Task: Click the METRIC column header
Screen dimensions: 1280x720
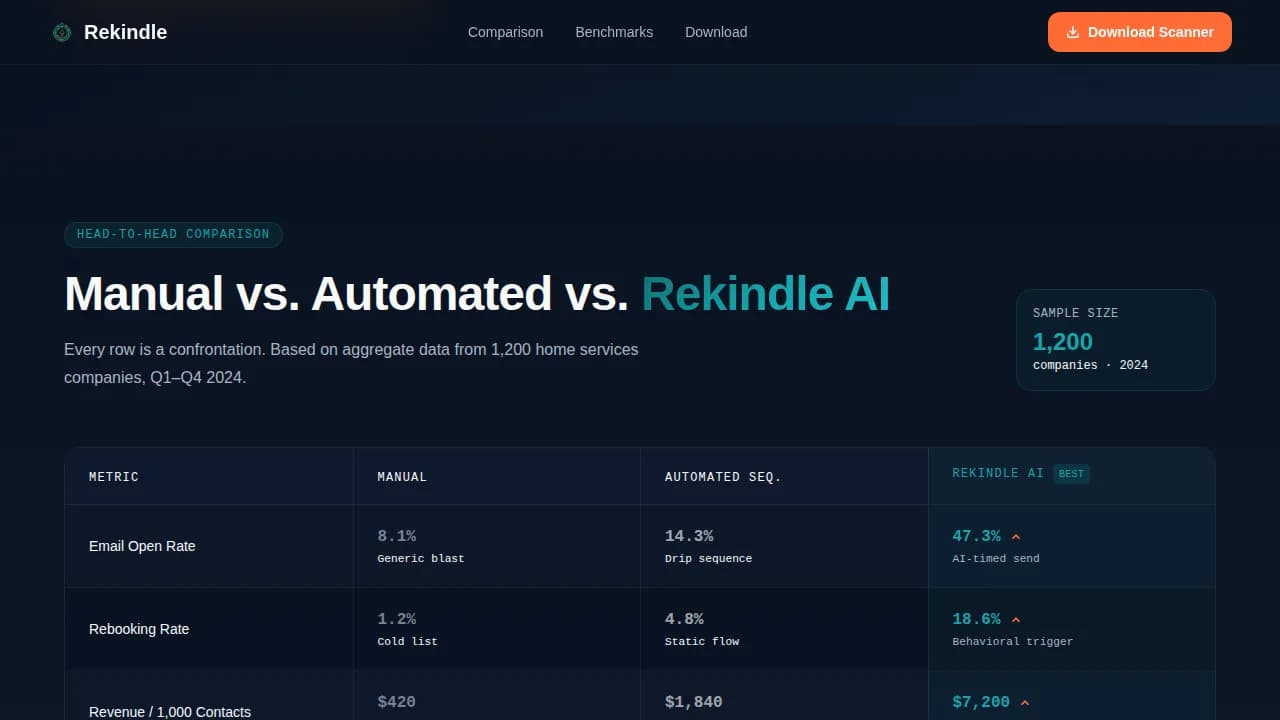Action: click(x=113, y=477)
